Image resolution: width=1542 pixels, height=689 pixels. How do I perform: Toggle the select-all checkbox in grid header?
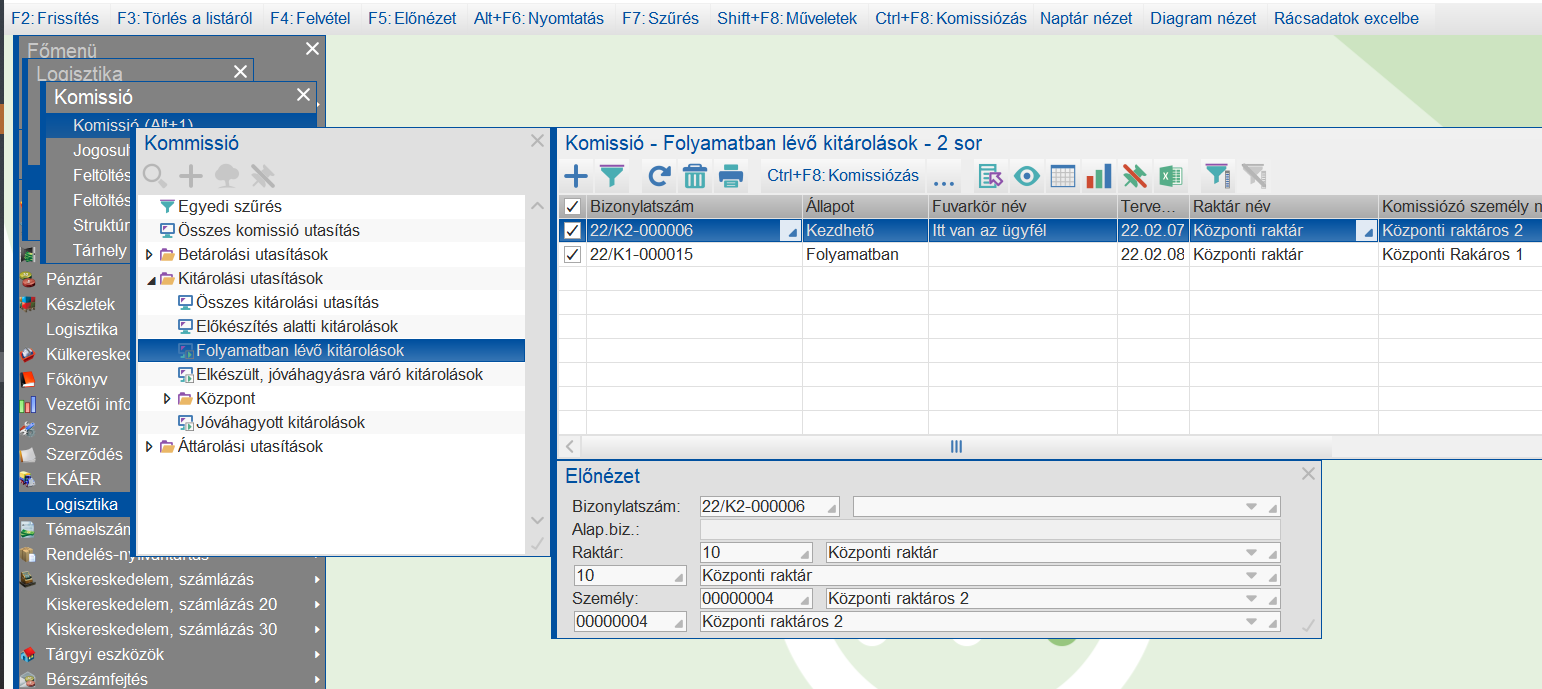(x=572, y=207)
